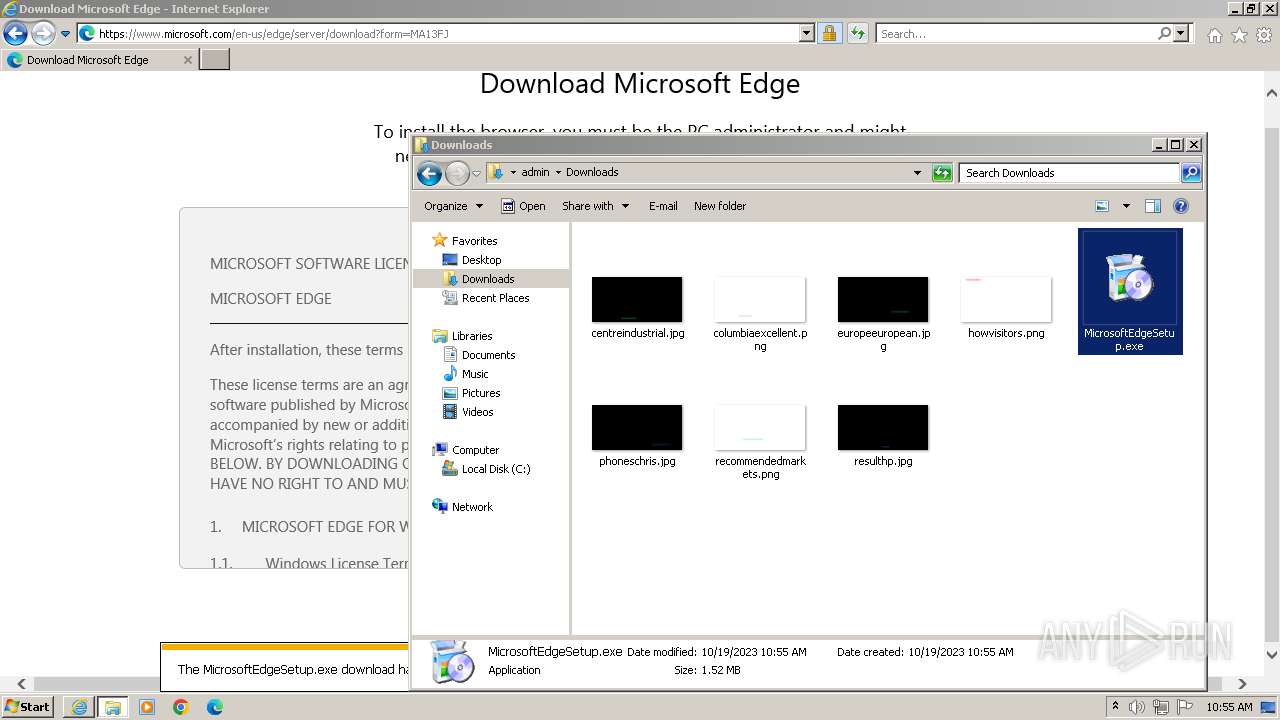
Task: Click the Explorer Forward arrow button
Action: [x=457, y=173]
